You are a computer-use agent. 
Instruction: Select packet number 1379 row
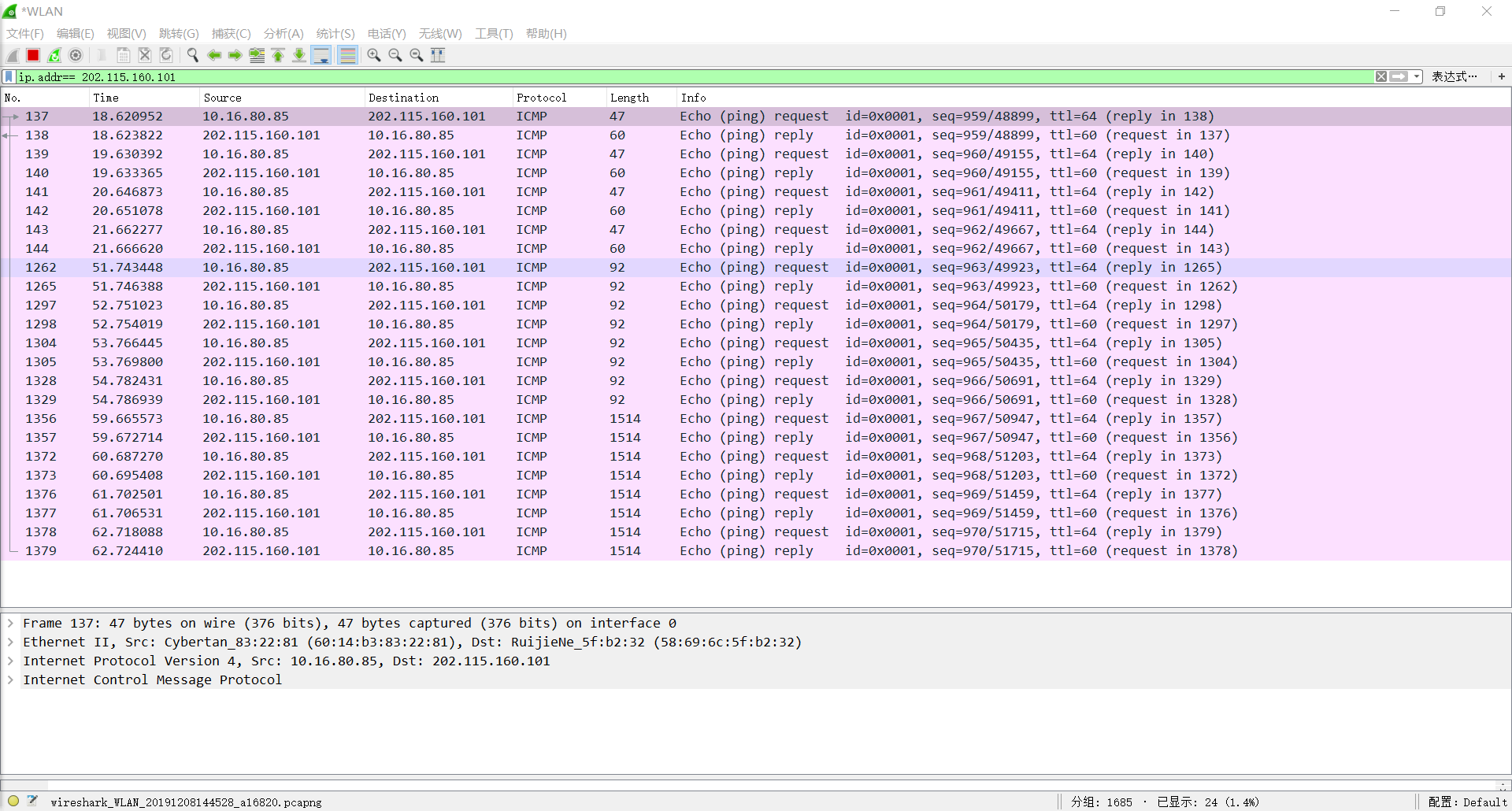pos(756,551)
